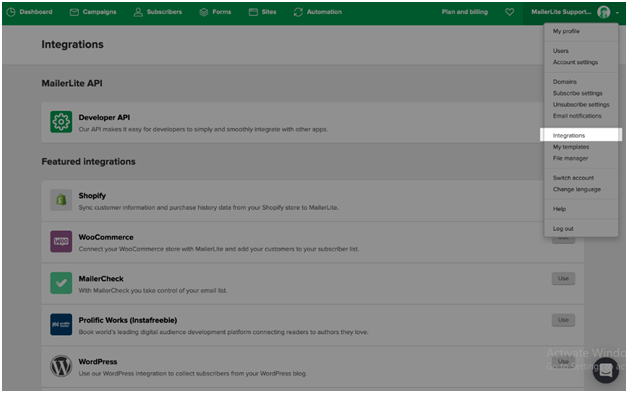Click the Developer API description text

coord(203,129)
